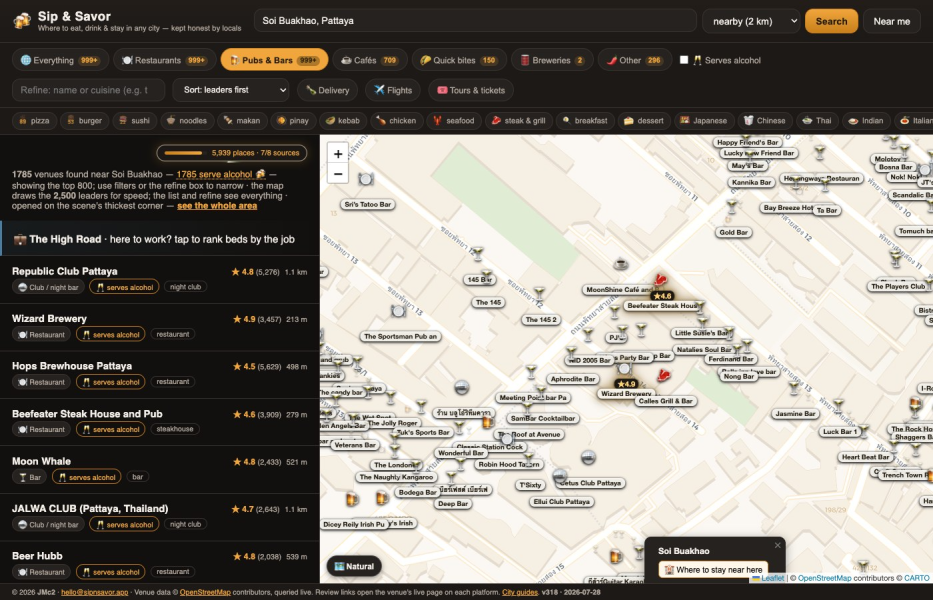Open The Players Club map marker

tap(898, 286)
